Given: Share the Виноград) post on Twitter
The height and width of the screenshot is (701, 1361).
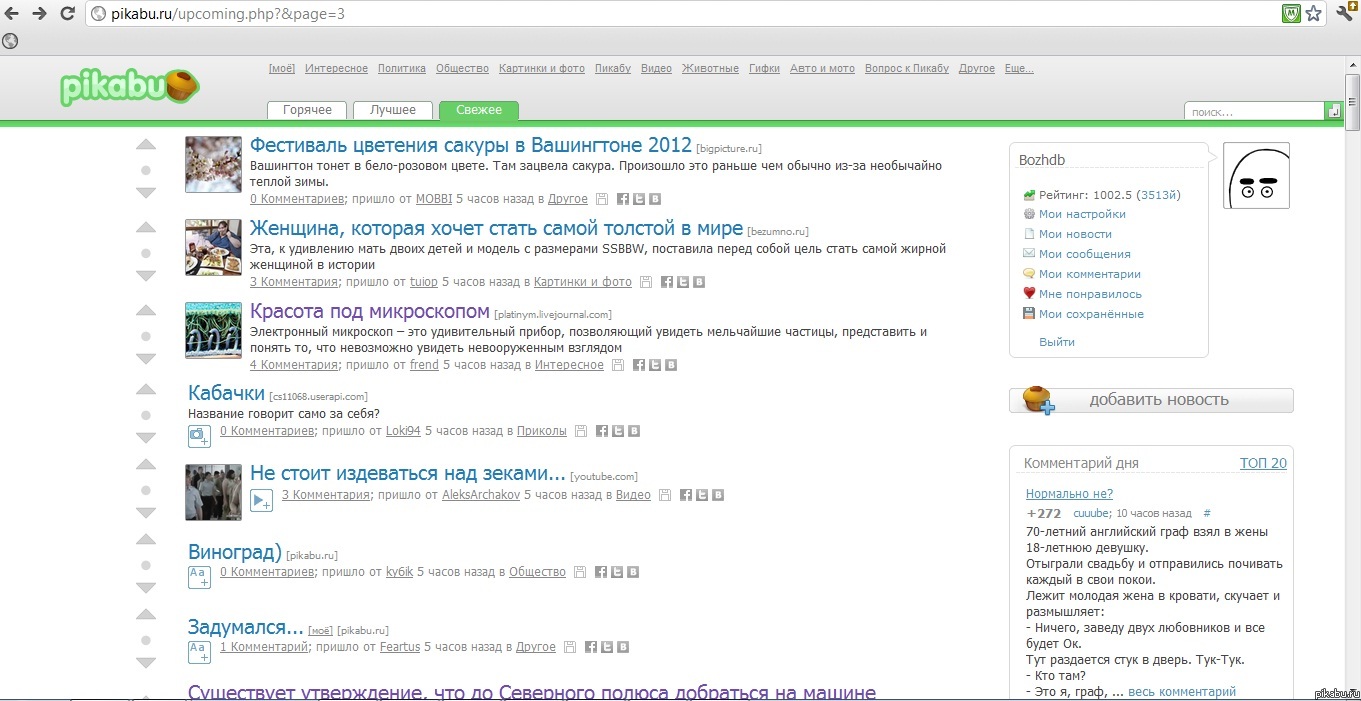Looking at the screenshot, I should tap(617, 573).
